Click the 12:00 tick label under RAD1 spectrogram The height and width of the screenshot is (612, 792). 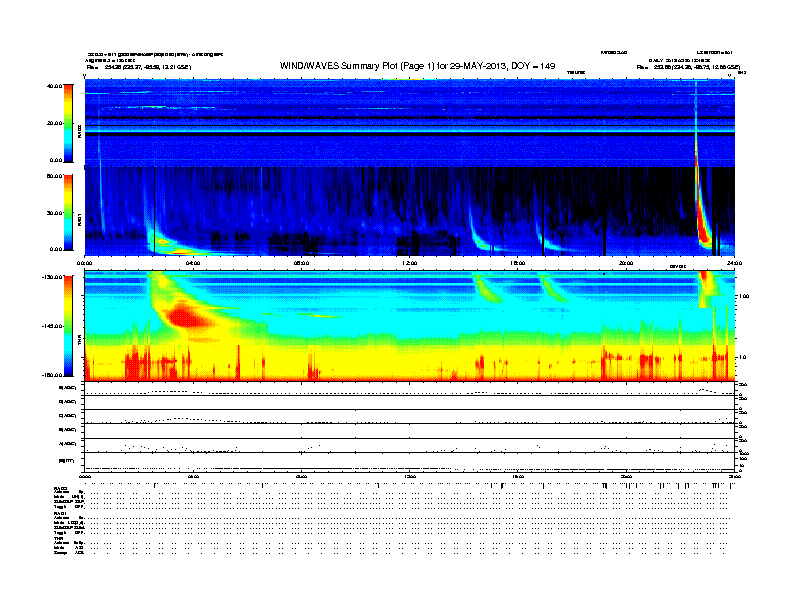click(x=410, y=263)
